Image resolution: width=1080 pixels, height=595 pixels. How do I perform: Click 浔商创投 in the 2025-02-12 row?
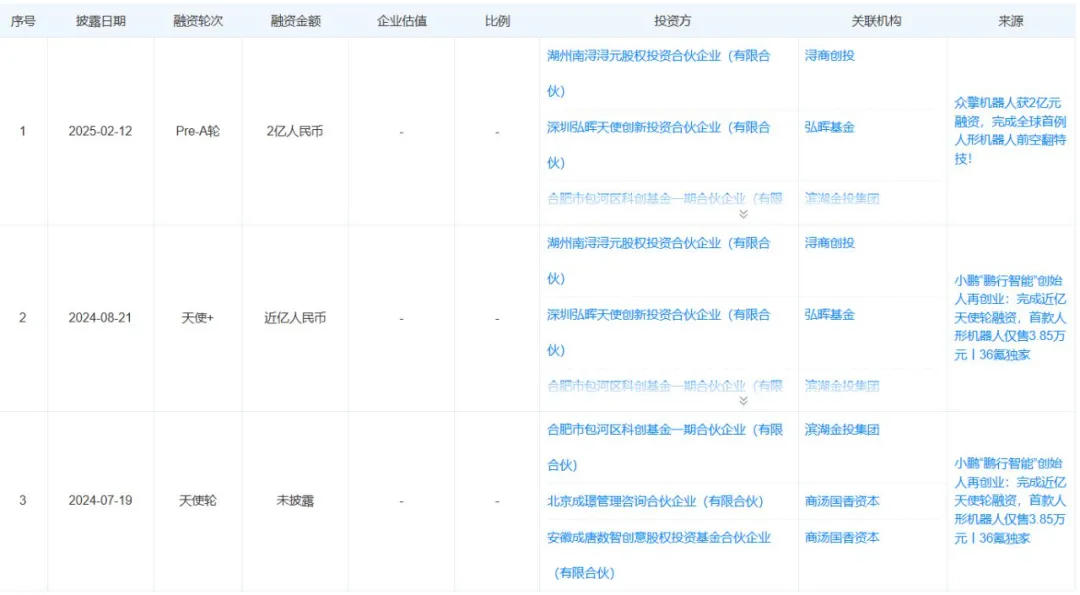(829, 56)
